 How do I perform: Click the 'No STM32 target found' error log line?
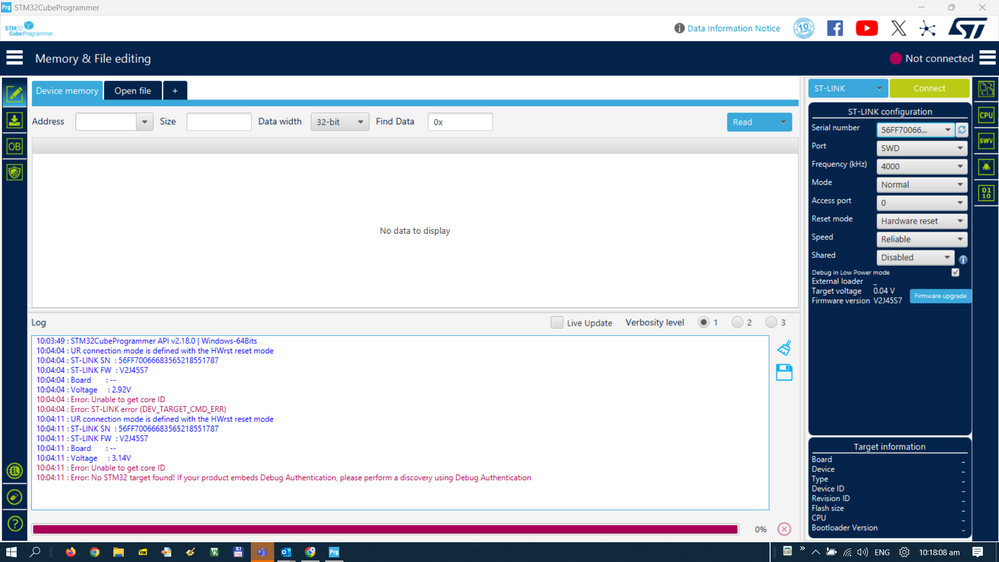[x=284, y=478]
